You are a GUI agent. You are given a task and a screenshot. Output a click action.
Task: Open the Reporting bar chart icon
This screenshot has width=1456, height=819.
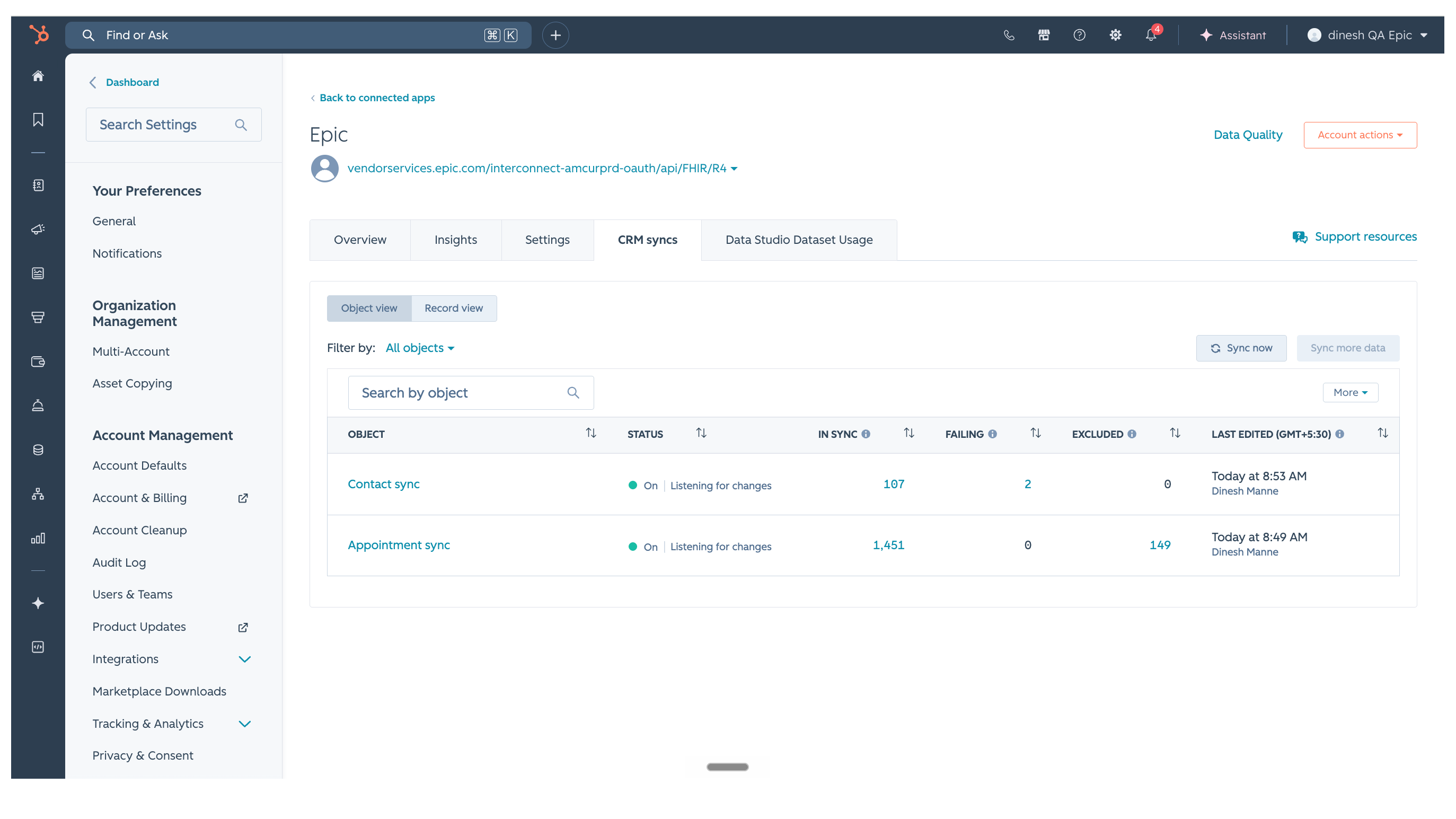(38, 539)
